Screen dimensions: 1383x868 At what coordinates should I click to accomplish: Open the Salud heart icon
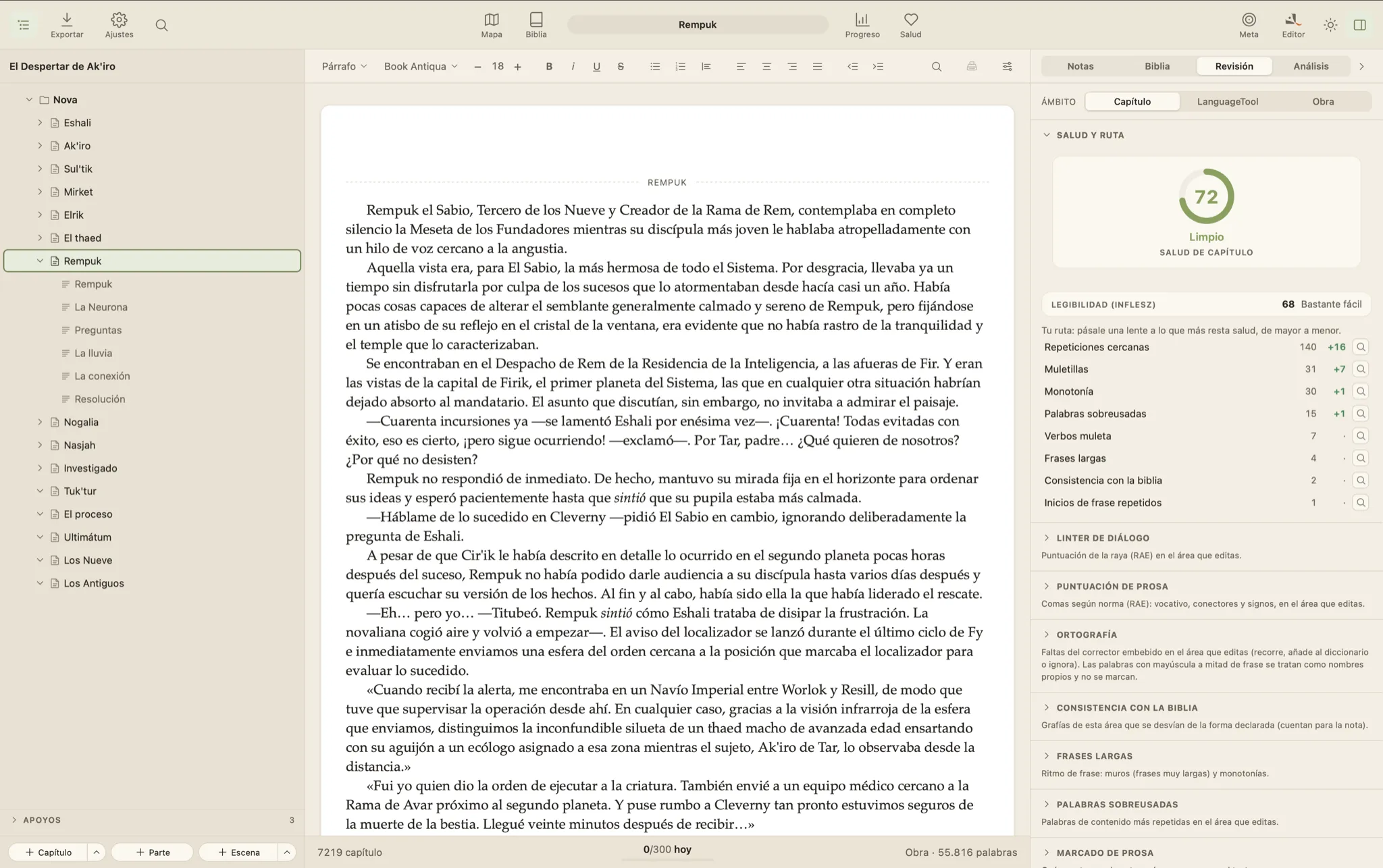(910, 25)
